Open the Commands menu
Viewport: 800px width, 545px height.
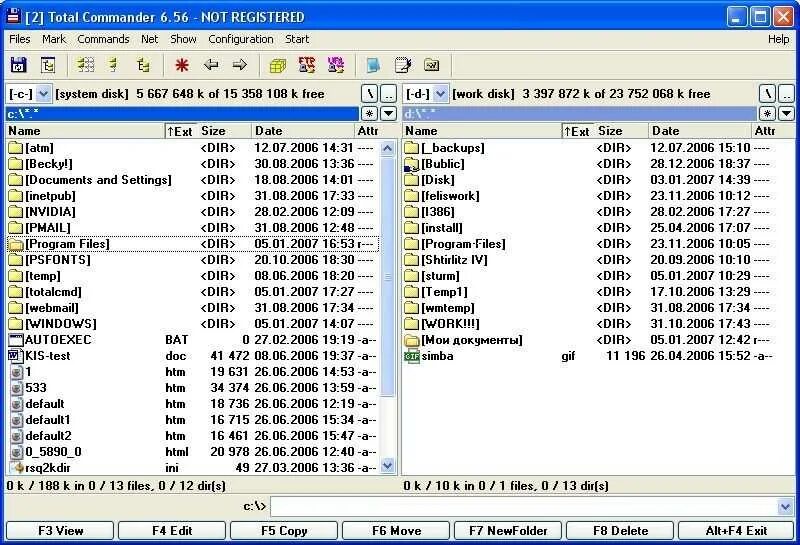[x=103, y=39]
